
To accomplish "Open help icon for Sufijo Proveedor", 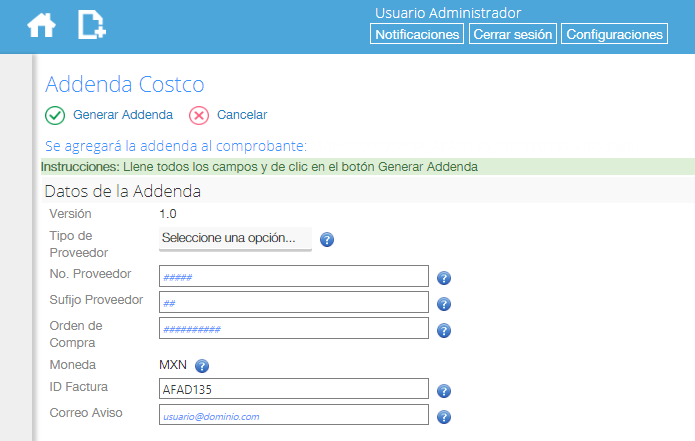I will [444, 304].
